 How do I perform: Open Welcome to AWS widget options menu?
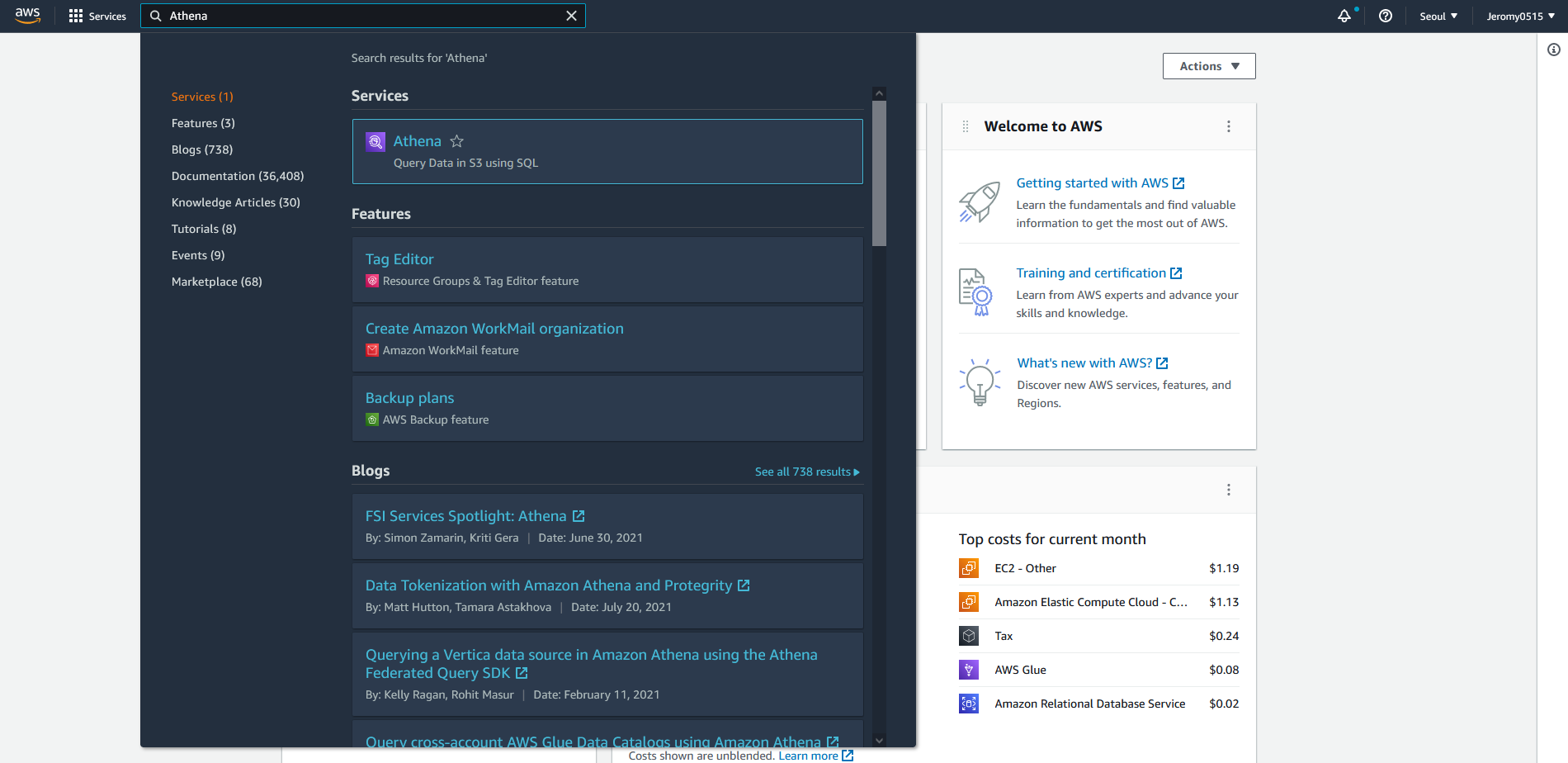(x=1229, y=126)
